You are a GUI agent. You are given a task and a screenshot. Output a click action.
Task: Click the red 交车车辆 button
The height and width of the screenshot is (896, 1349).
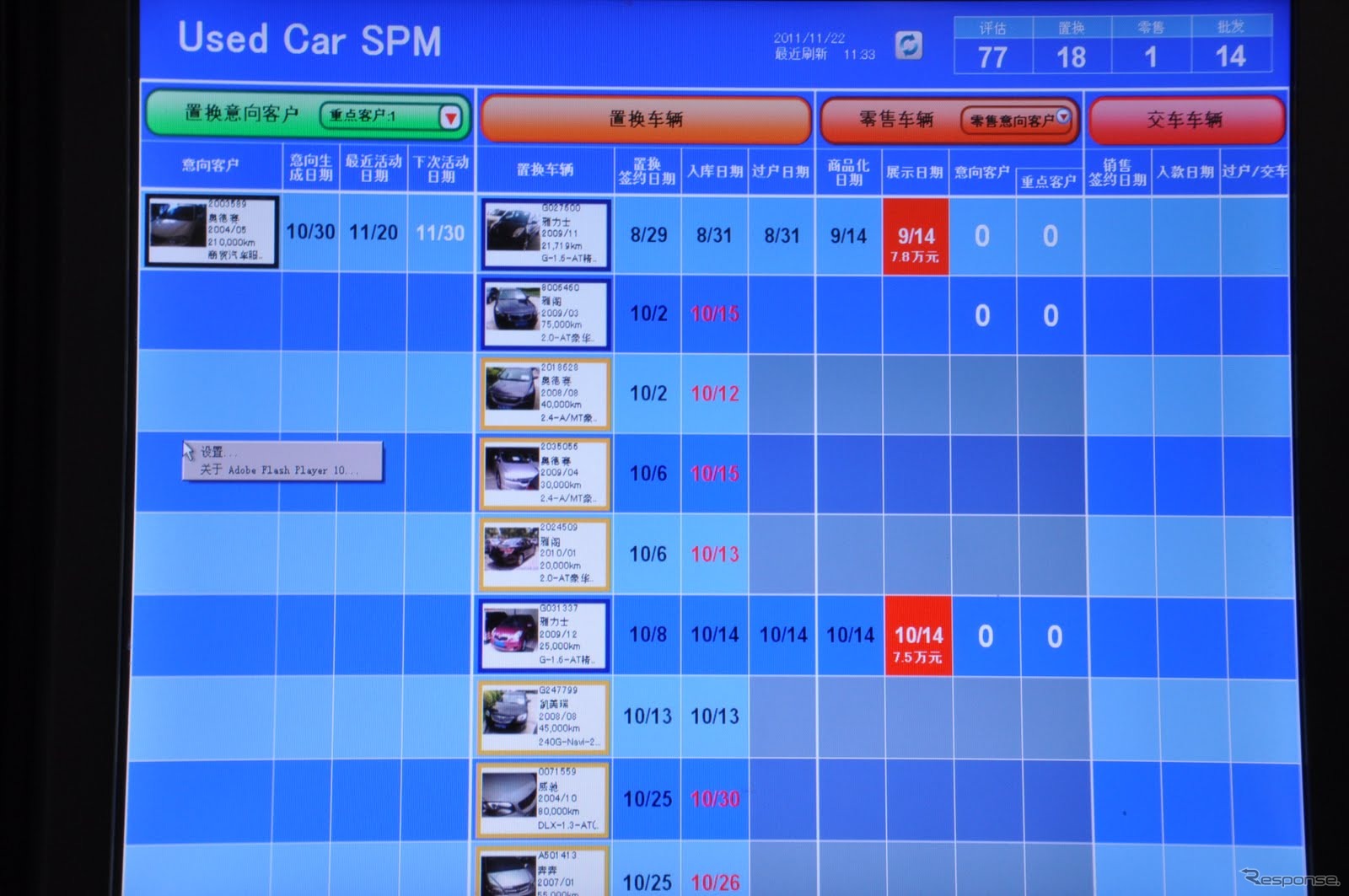tap(1185, 120)
